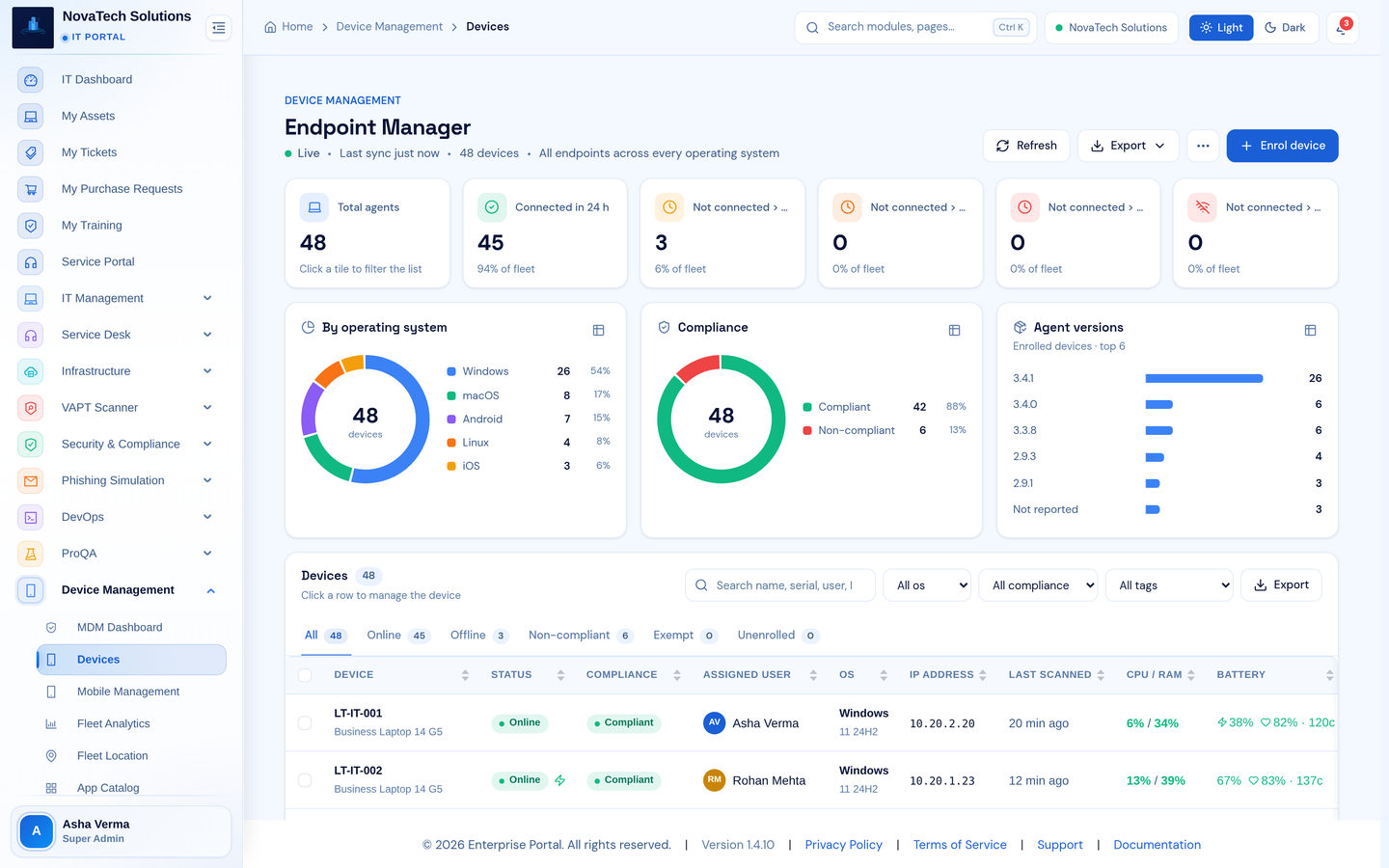
Task: Click the lightning icon for LT-IT-002
Action: tap(559, 780)
